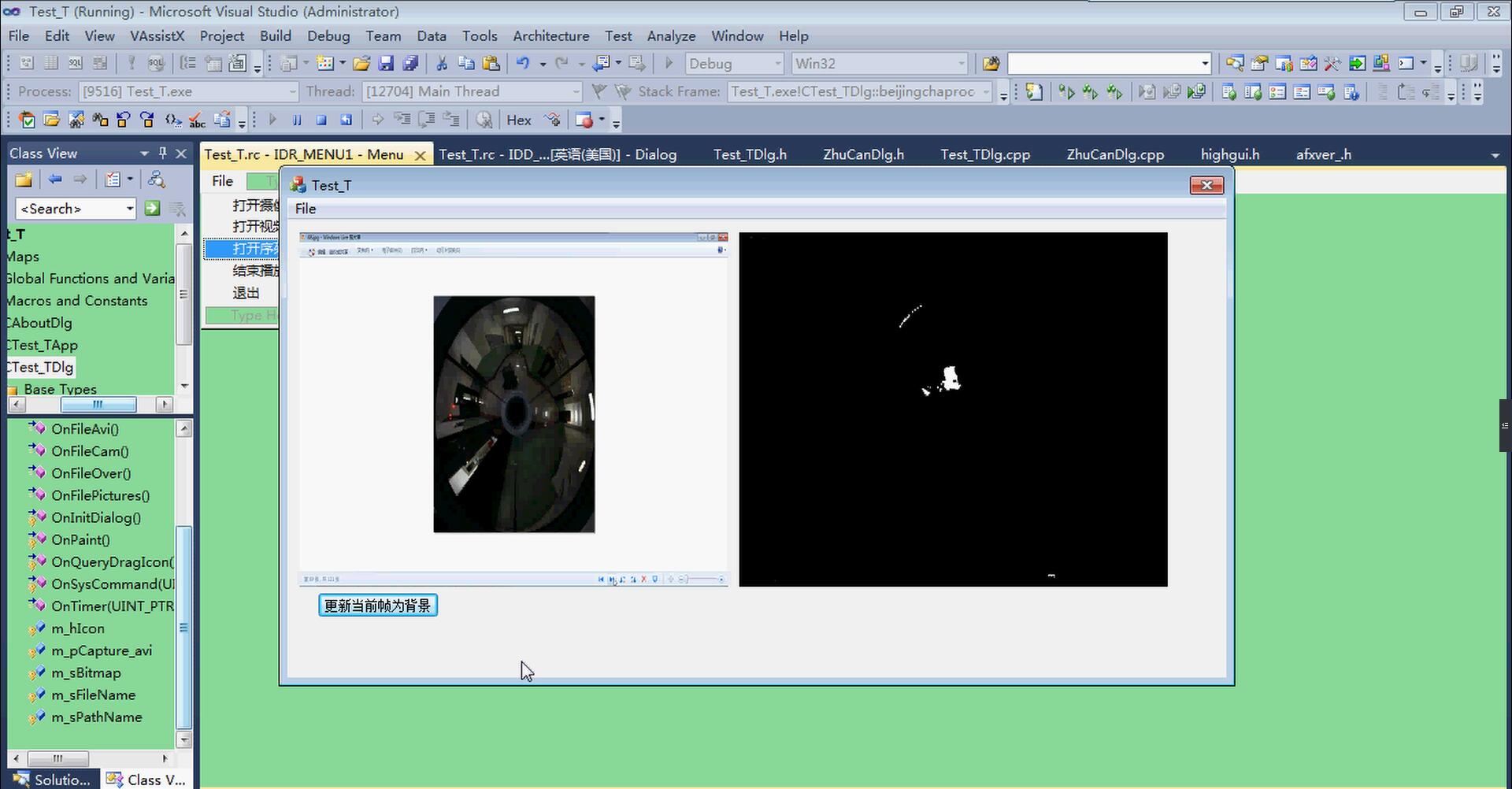
Task: Select OnInitDialog() member
Action: (x=96, y=517)
